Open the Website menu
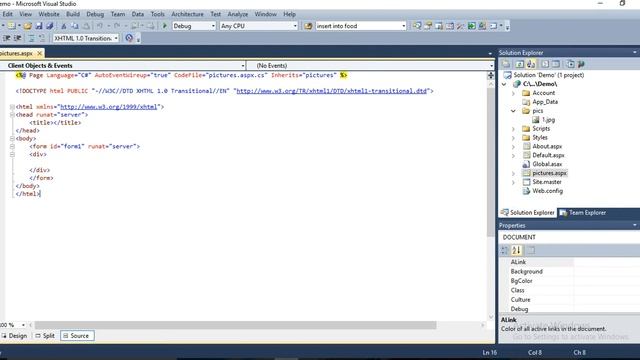The height and width of the screenshot is (360, 640). click(49, 14)
